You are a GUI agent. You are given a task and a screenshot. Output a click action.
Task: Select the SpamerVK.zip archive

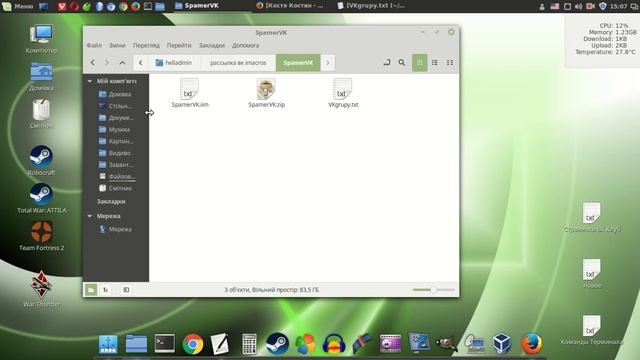(267, 93)
